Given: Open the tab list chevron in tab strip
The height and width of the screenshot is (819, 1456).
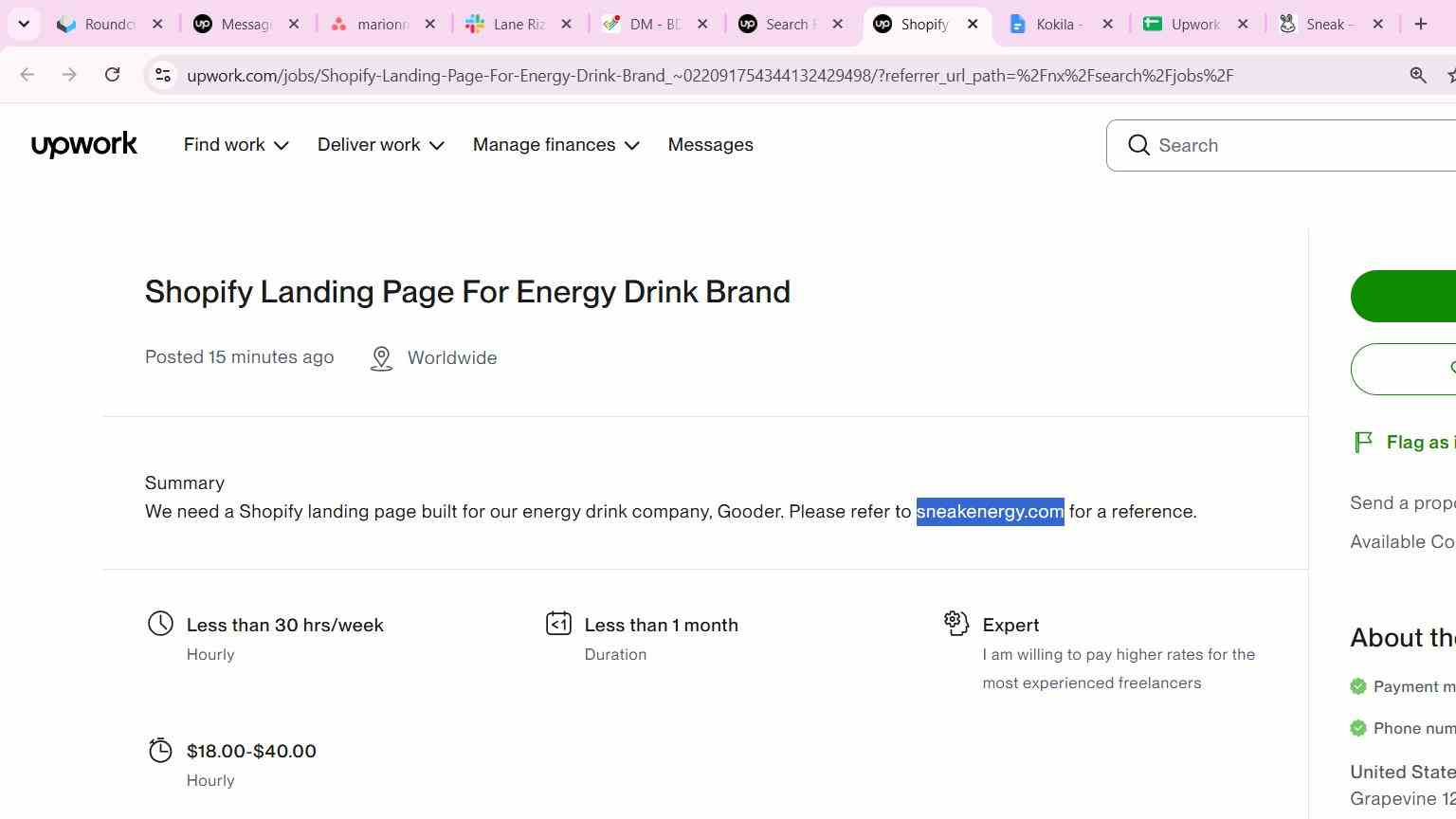Looking at the screenshot, I should (x=24, y=24).
